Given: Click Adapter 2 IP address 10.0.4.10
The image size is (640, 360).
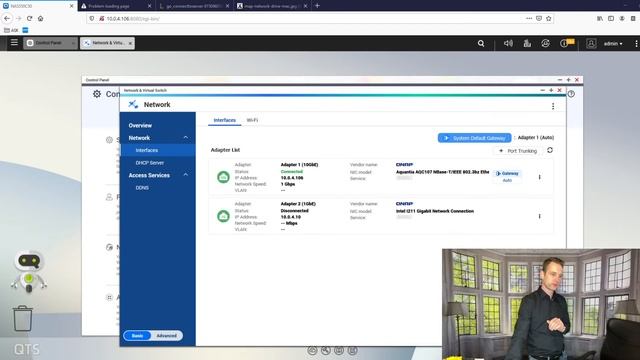Looking at the screenshot, I should coord(291,217).
